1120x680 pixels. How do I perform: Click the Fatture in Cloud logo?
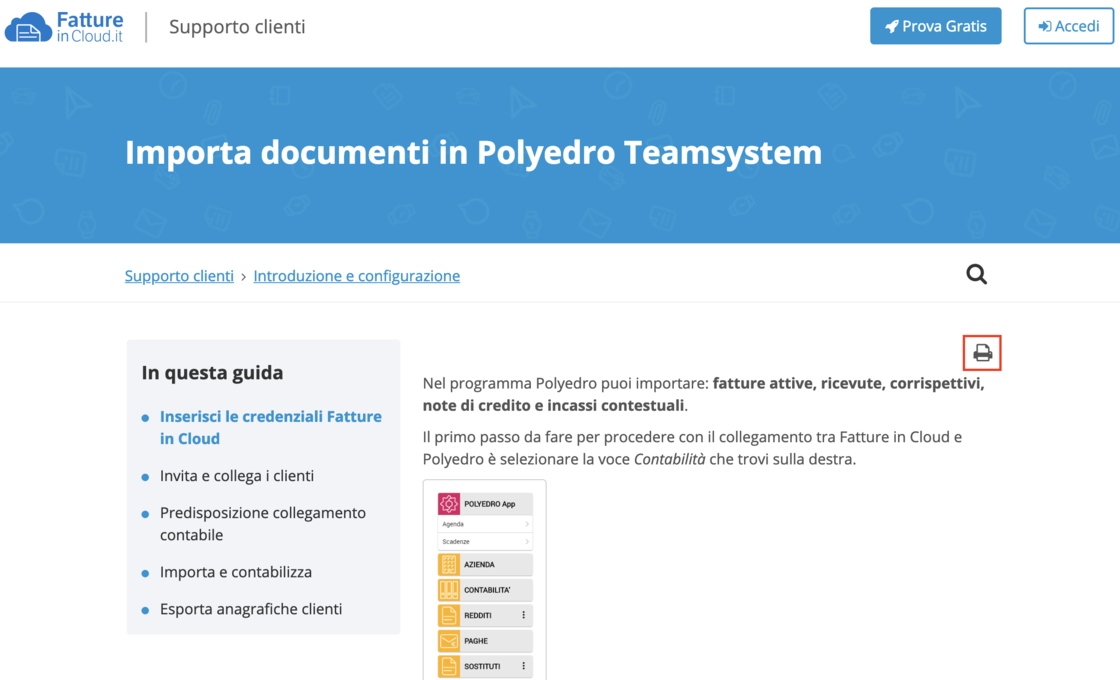pyautogui.click(x=65, y=27)
